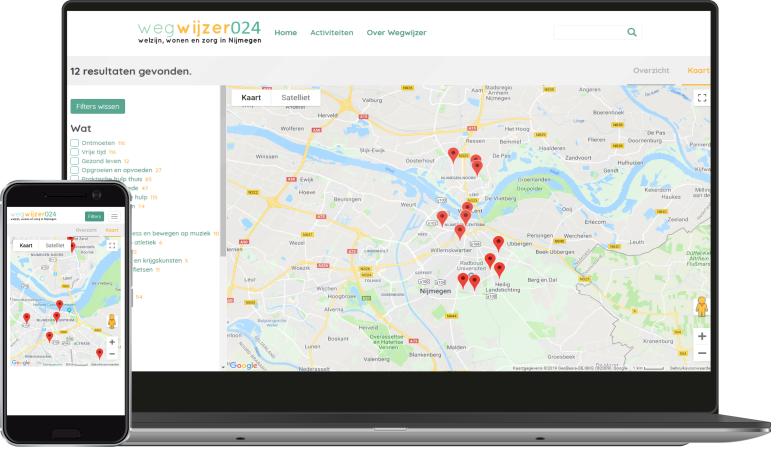Switch to the Kaart tab on laptop

(x=698, y=71)
